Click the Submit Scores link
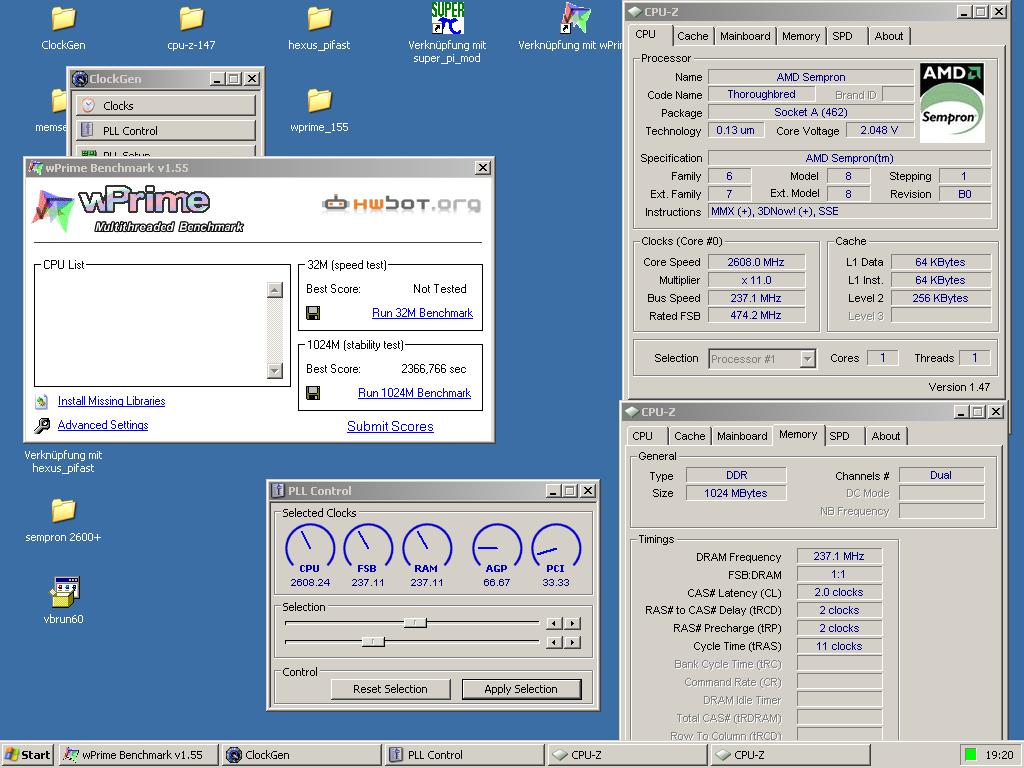Image resolution: width=1024 pixels, height=768 pixels. tap(391, 426)
